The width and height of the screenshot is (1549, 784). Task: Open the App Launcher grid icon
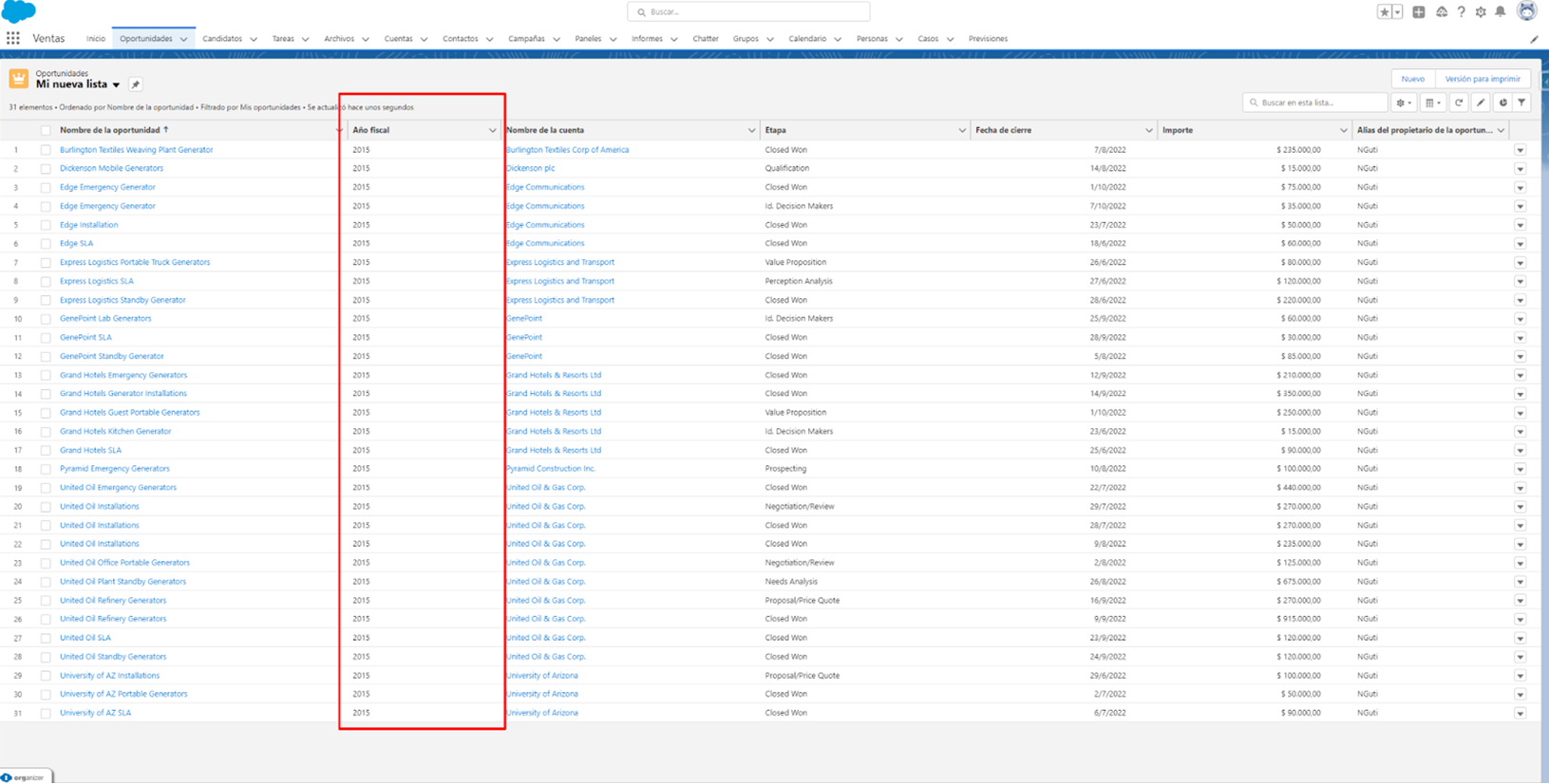(13, 39)
